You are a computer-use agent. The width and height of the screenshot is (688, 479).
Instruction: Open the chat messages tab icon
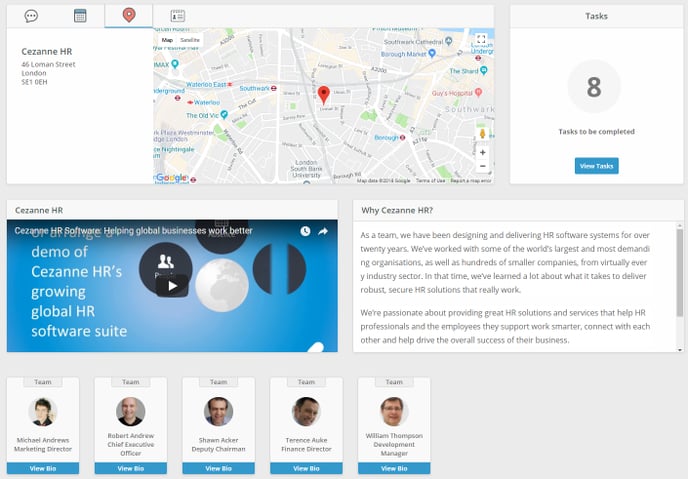tap(31, 16)
